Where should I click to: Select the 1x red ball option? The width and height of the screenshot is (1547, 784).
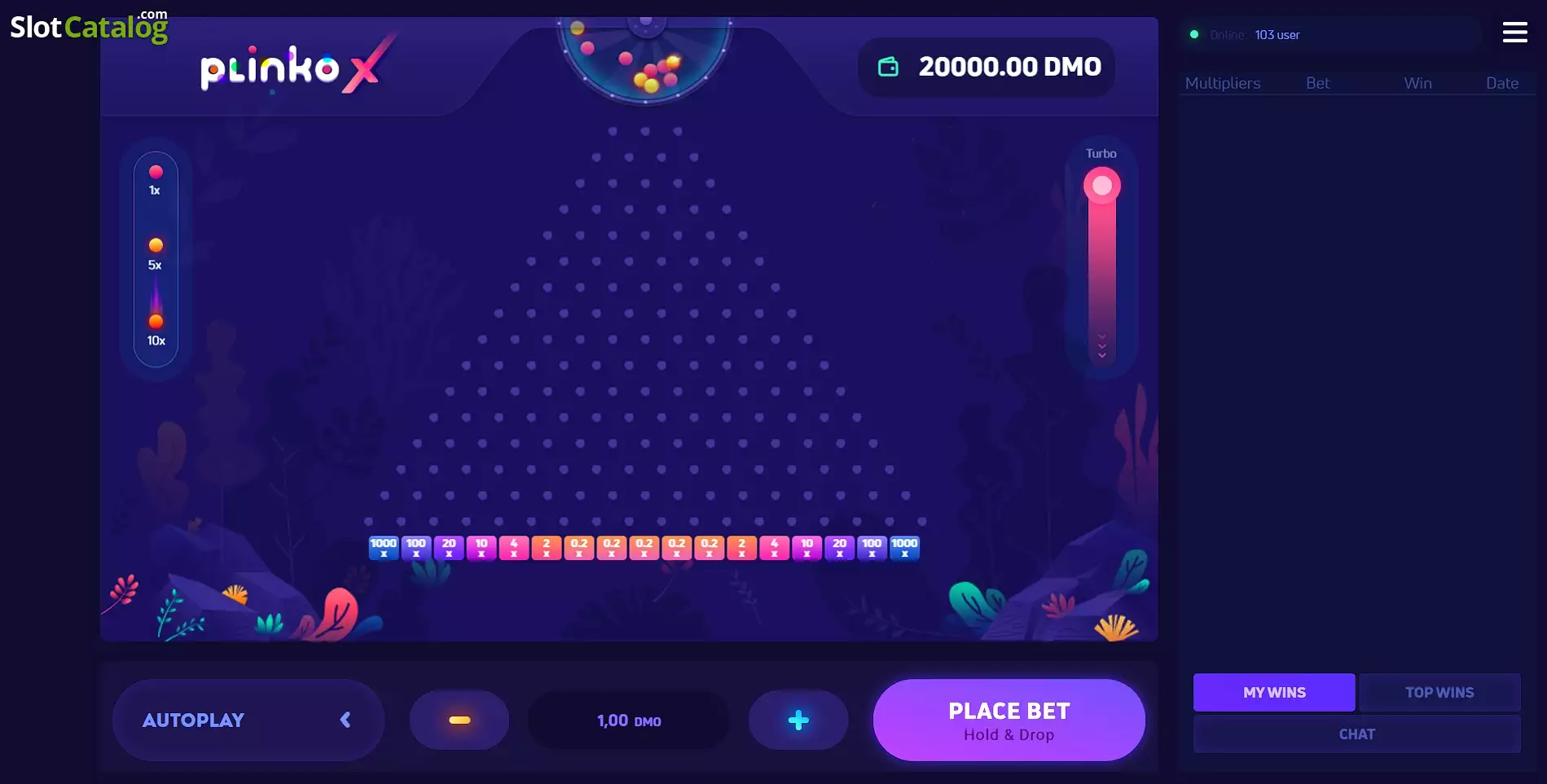[156, 180]
